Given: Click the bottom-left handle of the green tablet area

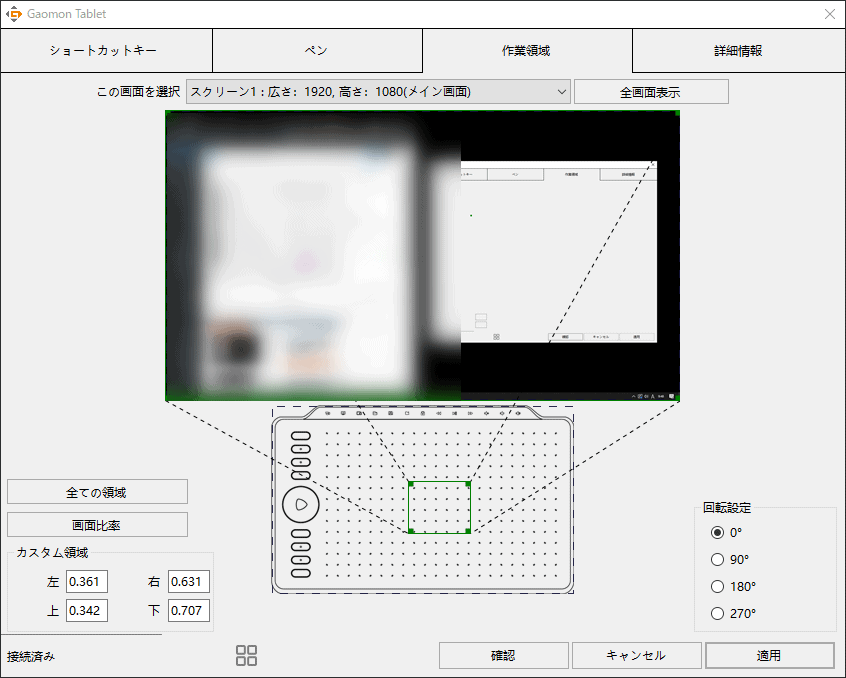Looking at the screenshot, I should (411, 531).
